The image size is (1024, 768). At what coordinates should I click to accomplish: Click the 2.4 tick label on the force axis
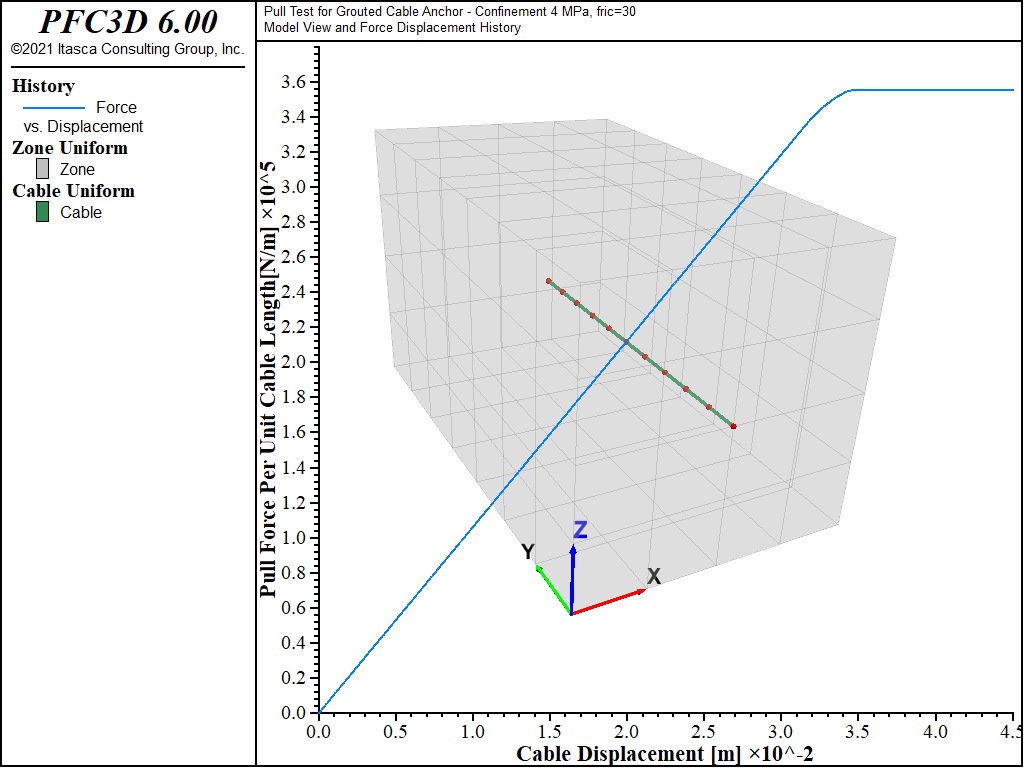click(x=295, y=293)
